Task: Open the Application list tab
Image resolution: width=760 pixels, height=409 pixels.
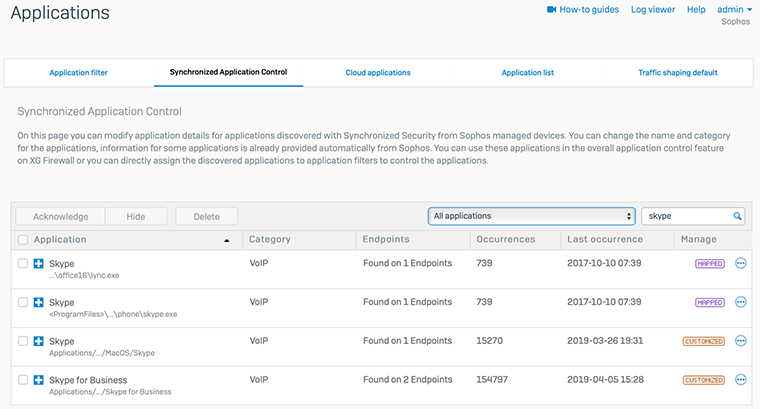Action: coord(528,73)
